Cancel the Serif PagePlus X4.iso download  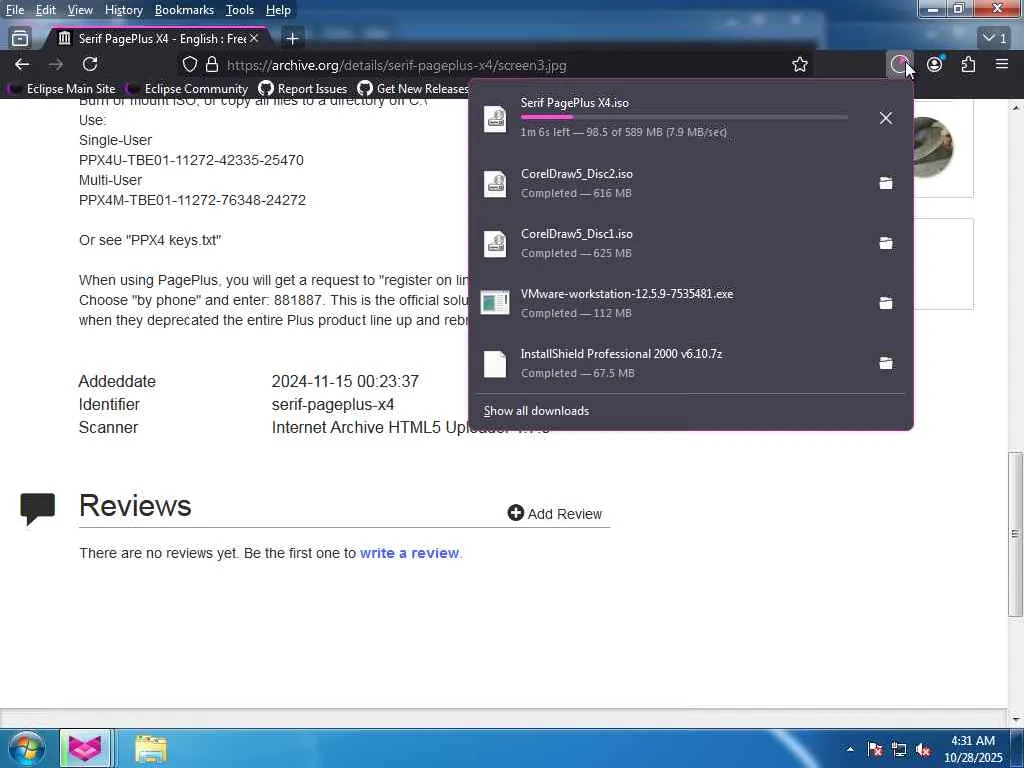886,118
